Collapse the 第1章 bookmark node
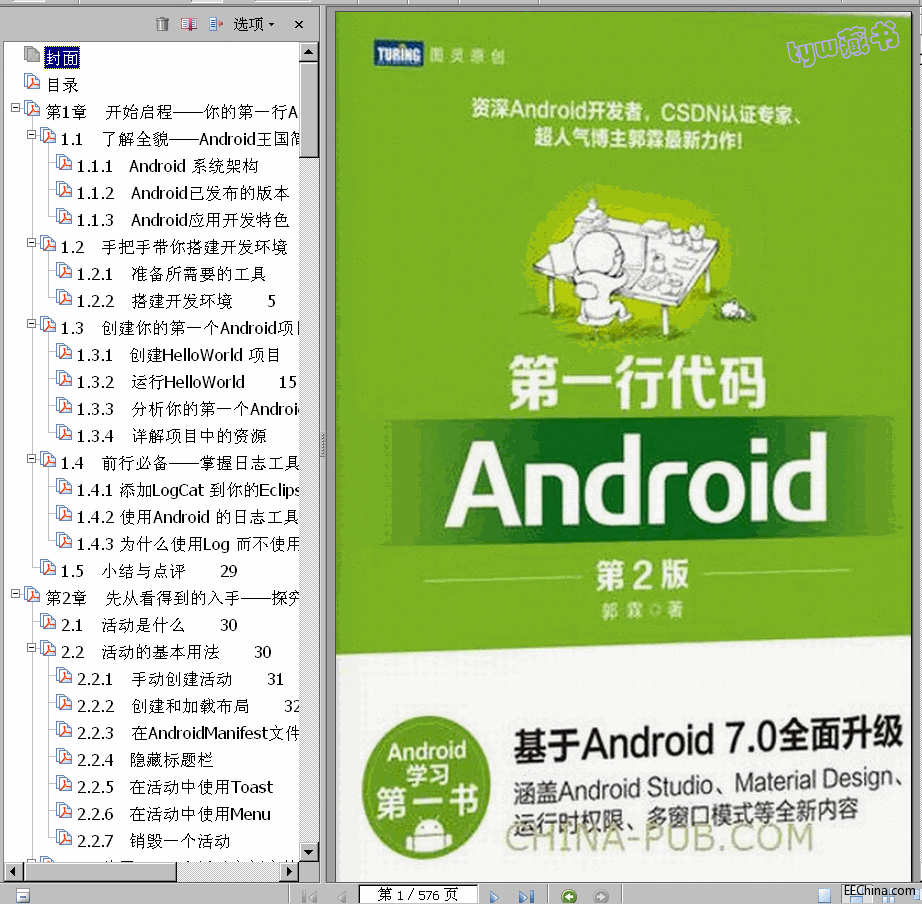Image resolution: width=922 pixels, height=904 pixels. pos(16,108)
